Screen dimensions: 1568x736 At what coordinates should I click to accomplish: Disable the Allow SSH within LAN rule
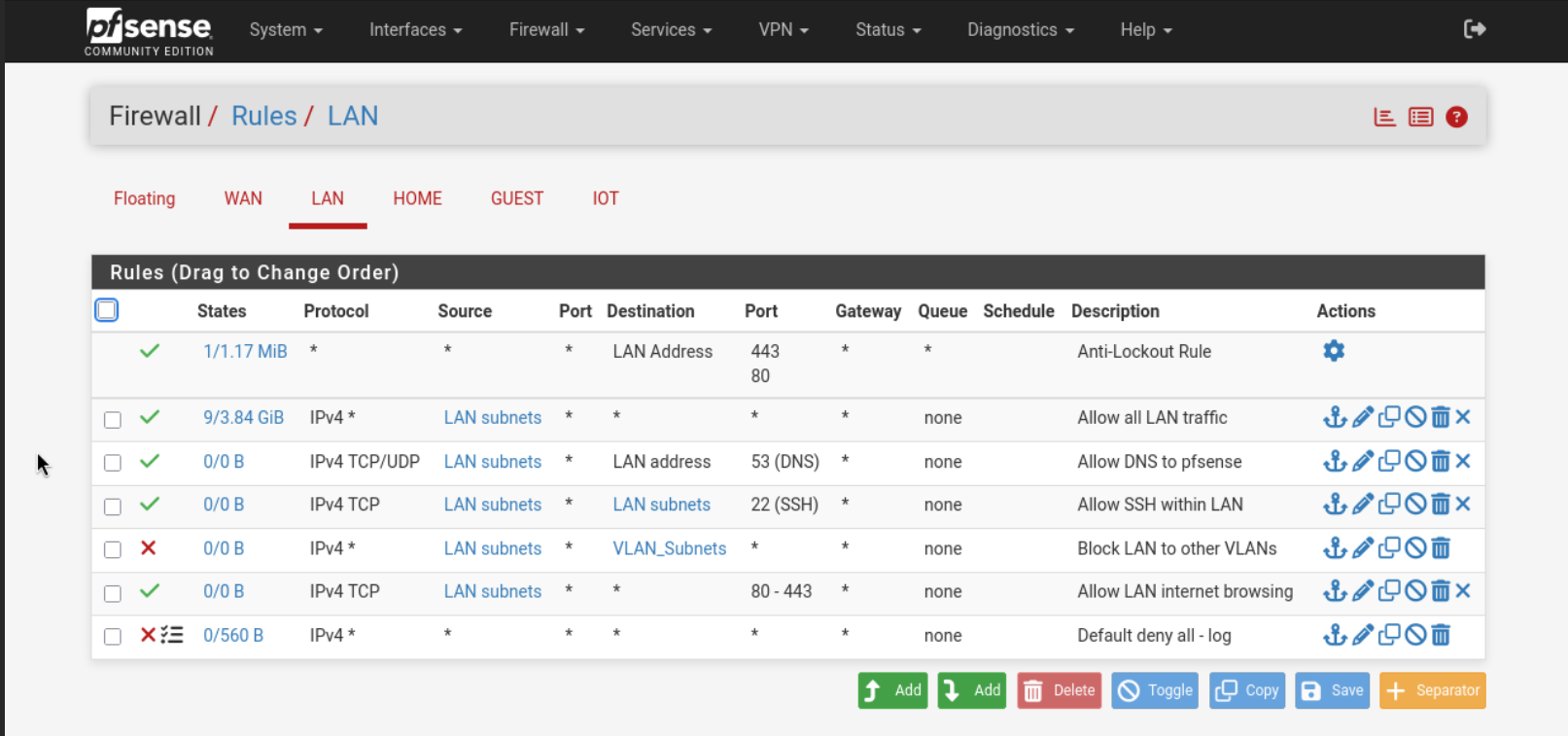pos(1415,504)
